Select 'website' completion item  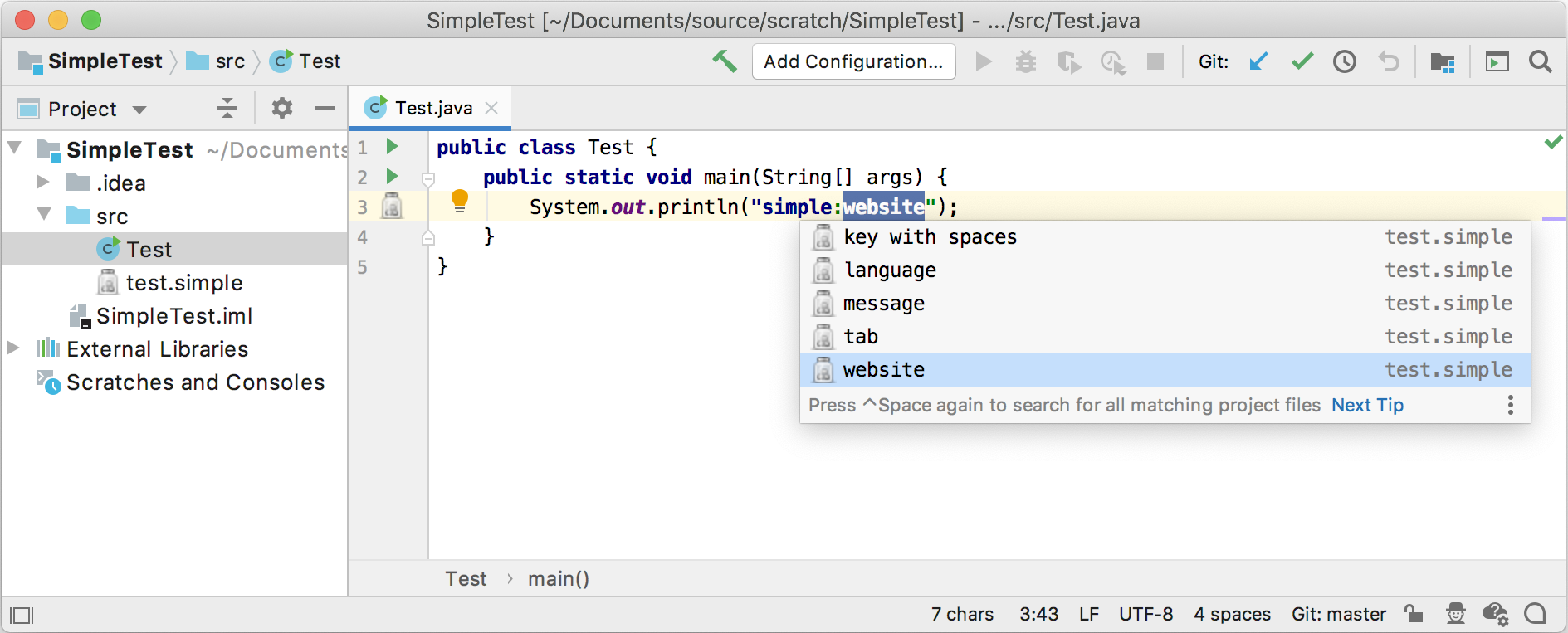[x=1165, y=370]
